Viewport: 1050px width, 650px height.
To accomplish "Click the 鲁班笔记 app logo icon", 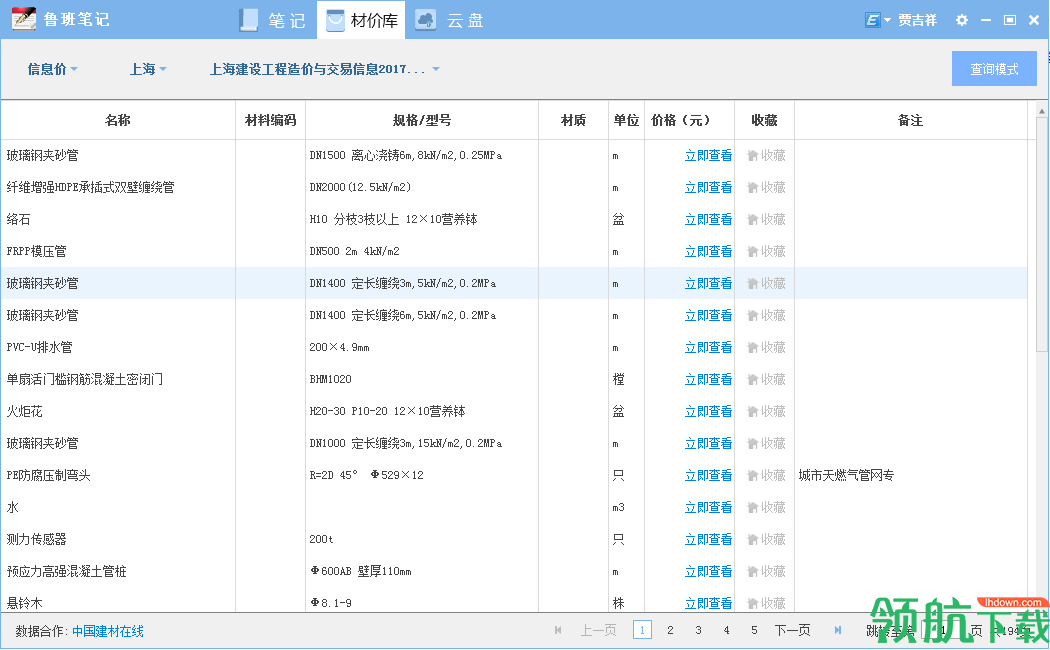I will point(24,18).
